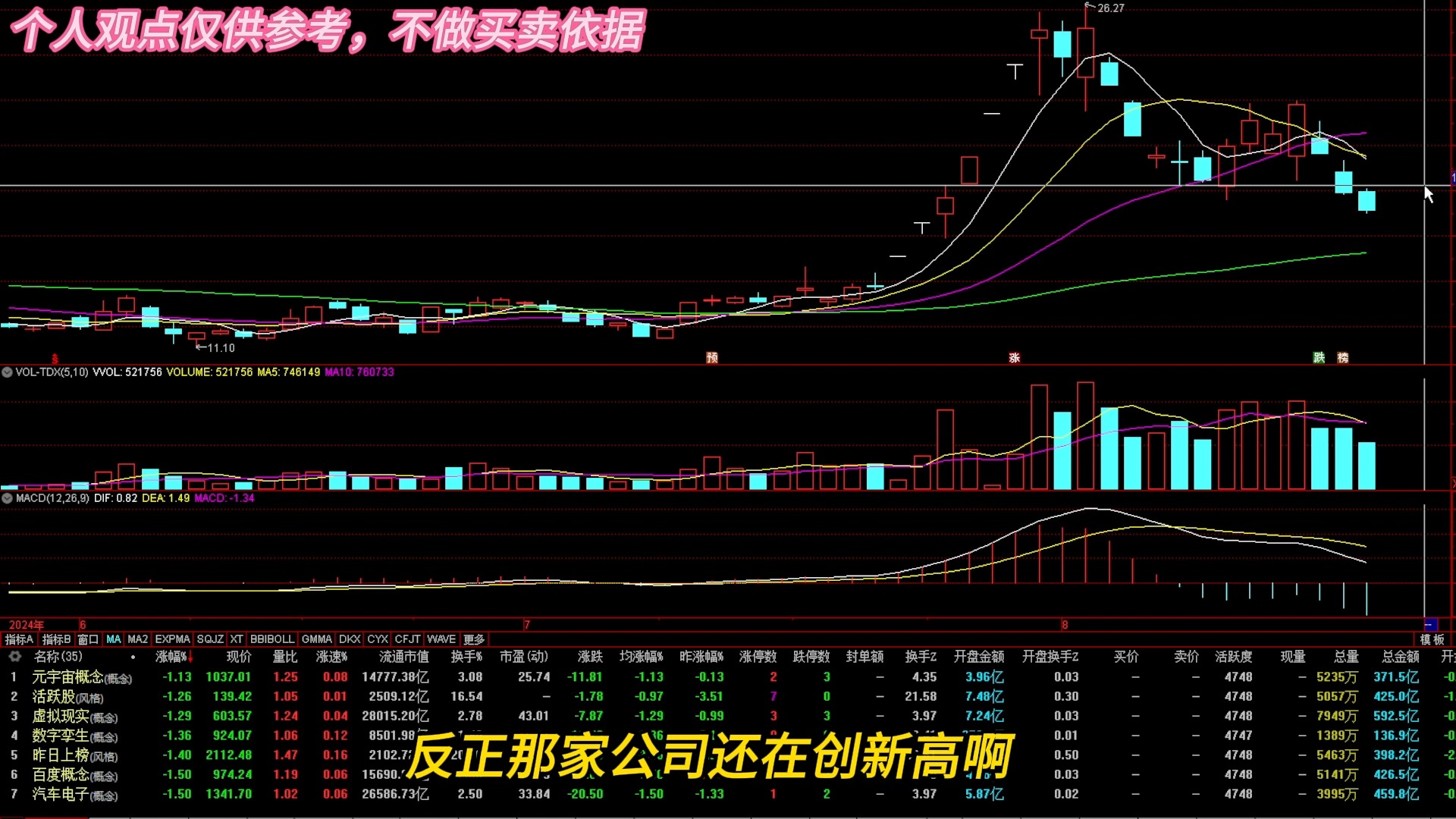Image resolution: width=1456 pixels, height=819 pixels.
Task: Sort by 封单额 column header
Action: [x=864, y=657]
